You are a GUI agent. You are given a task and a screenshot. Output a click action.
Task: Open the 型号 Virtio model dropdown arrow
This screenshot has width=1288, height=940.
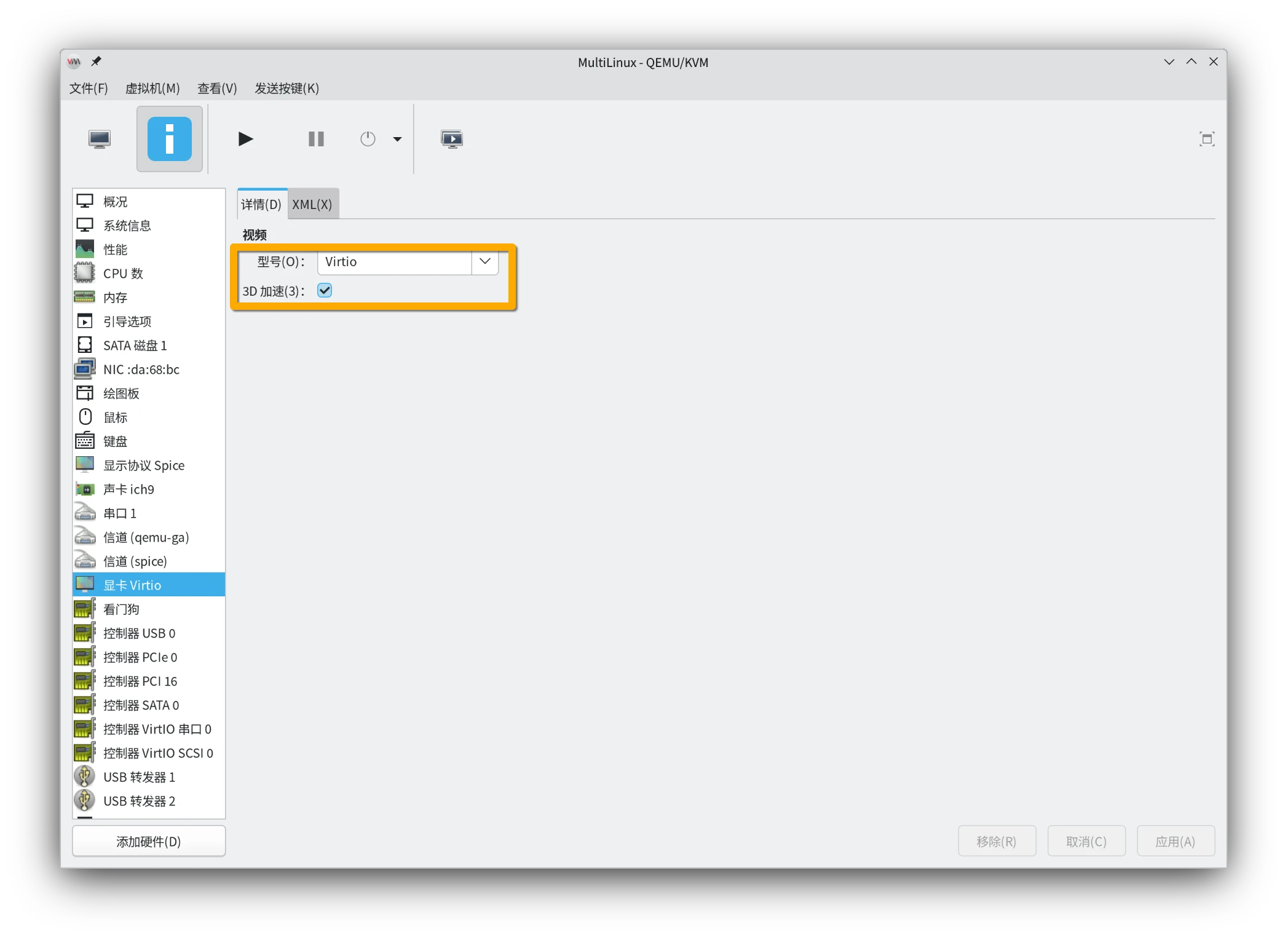(485, 261)
